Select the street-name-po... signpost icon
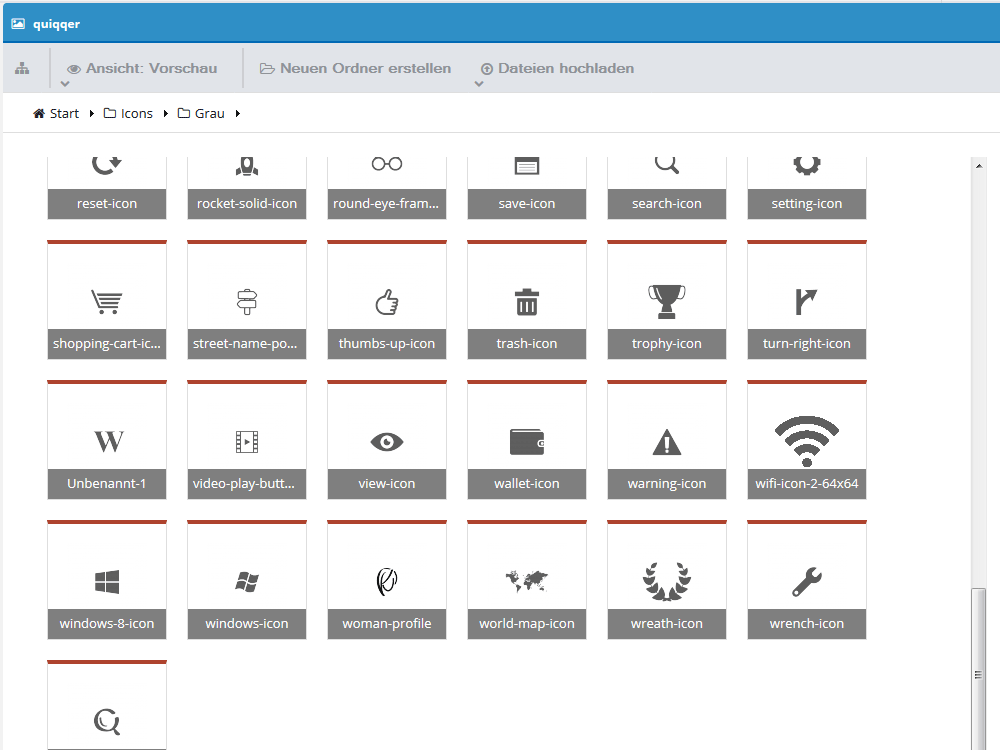The width and height of the screenshot is (1000, 750). [x=247, y=300]
